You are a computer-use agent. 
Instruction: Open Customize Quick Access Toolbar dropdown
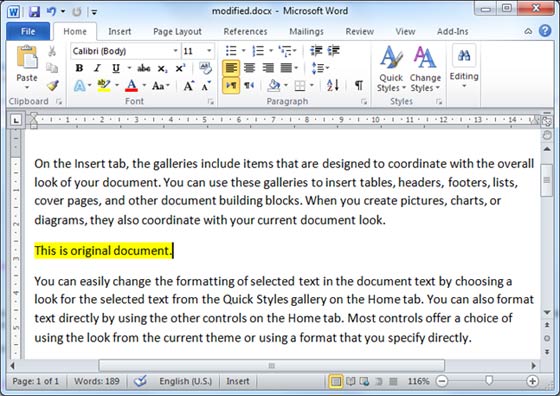[94, 12]
